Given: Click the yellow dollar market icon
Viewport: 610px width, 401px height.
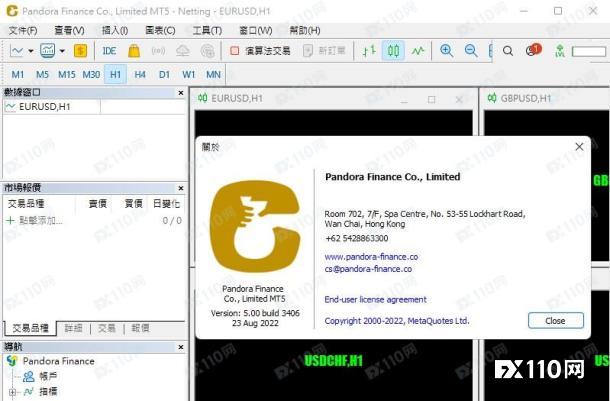Looking at the screenshot, I should click(80, 51).
